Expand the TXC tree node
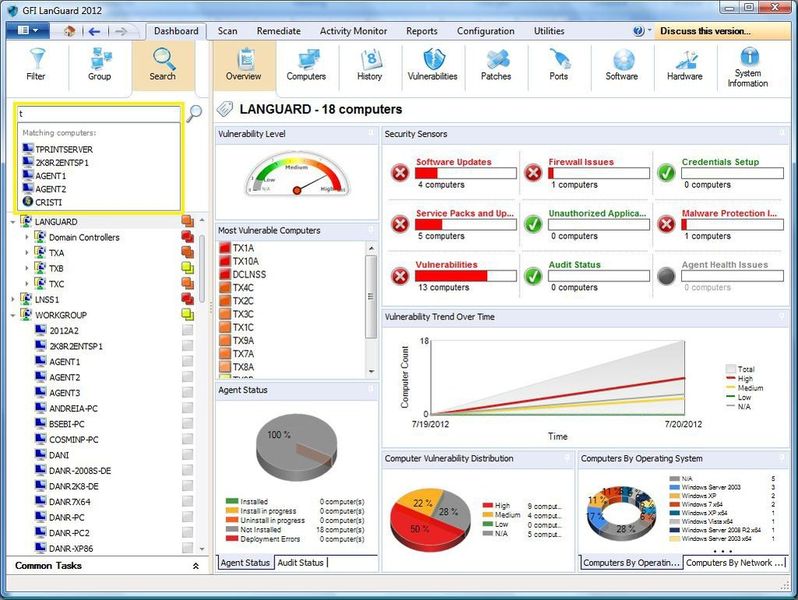This screenshot has height=600, width=798. pos(27,284)
